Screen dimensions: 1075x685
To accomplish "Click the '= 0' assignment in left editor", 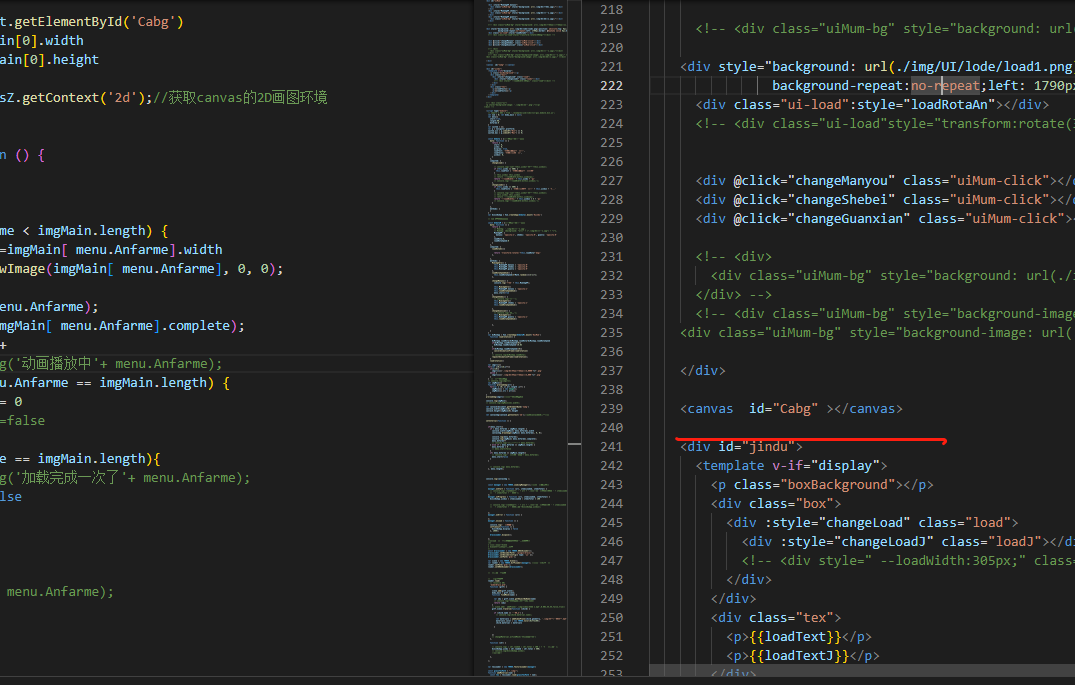I will click(11, 402).
